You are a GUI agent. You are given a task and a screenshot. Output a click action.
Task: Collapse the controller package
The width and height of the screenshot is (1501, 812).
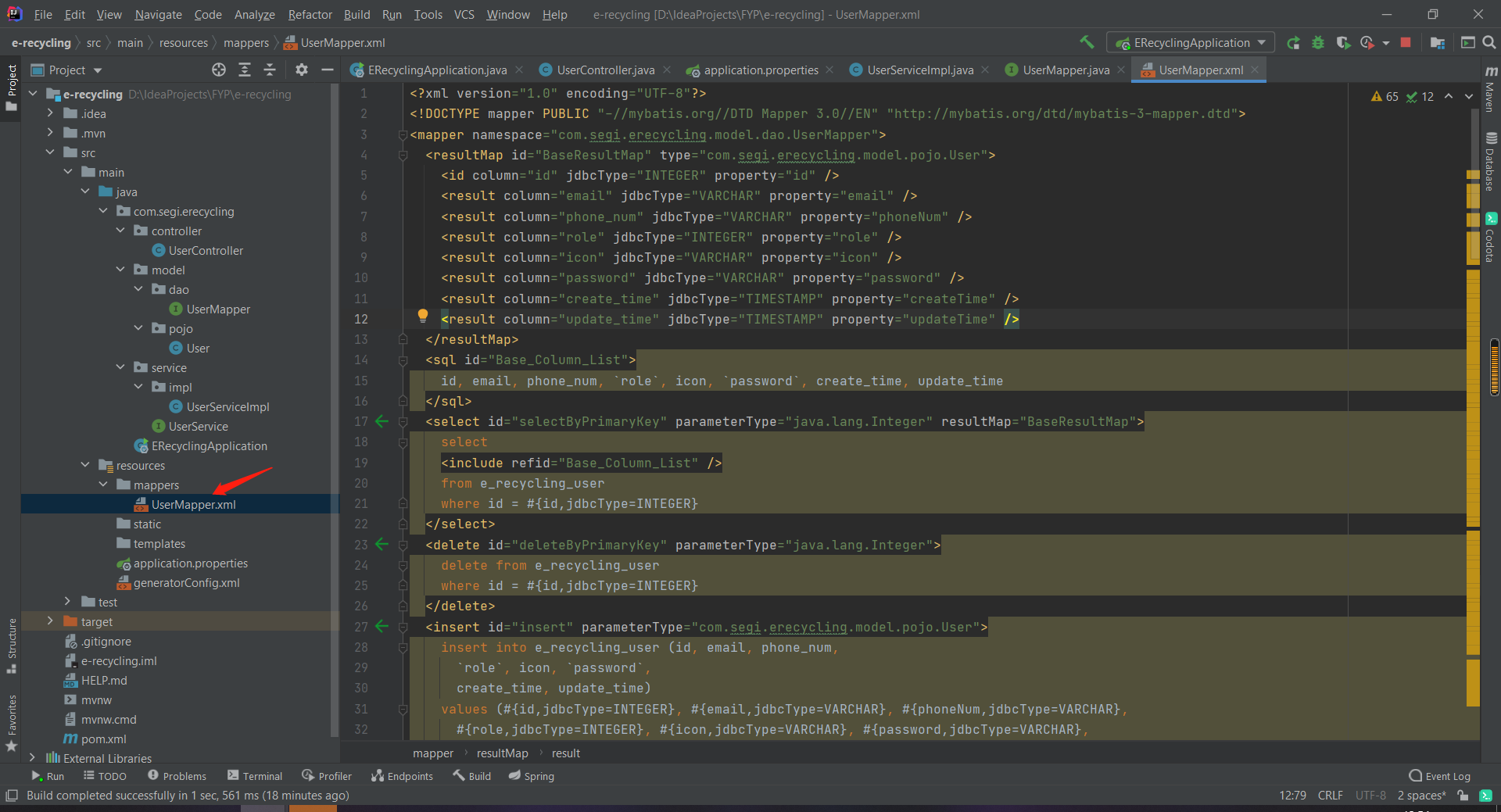tap(120, 231)
